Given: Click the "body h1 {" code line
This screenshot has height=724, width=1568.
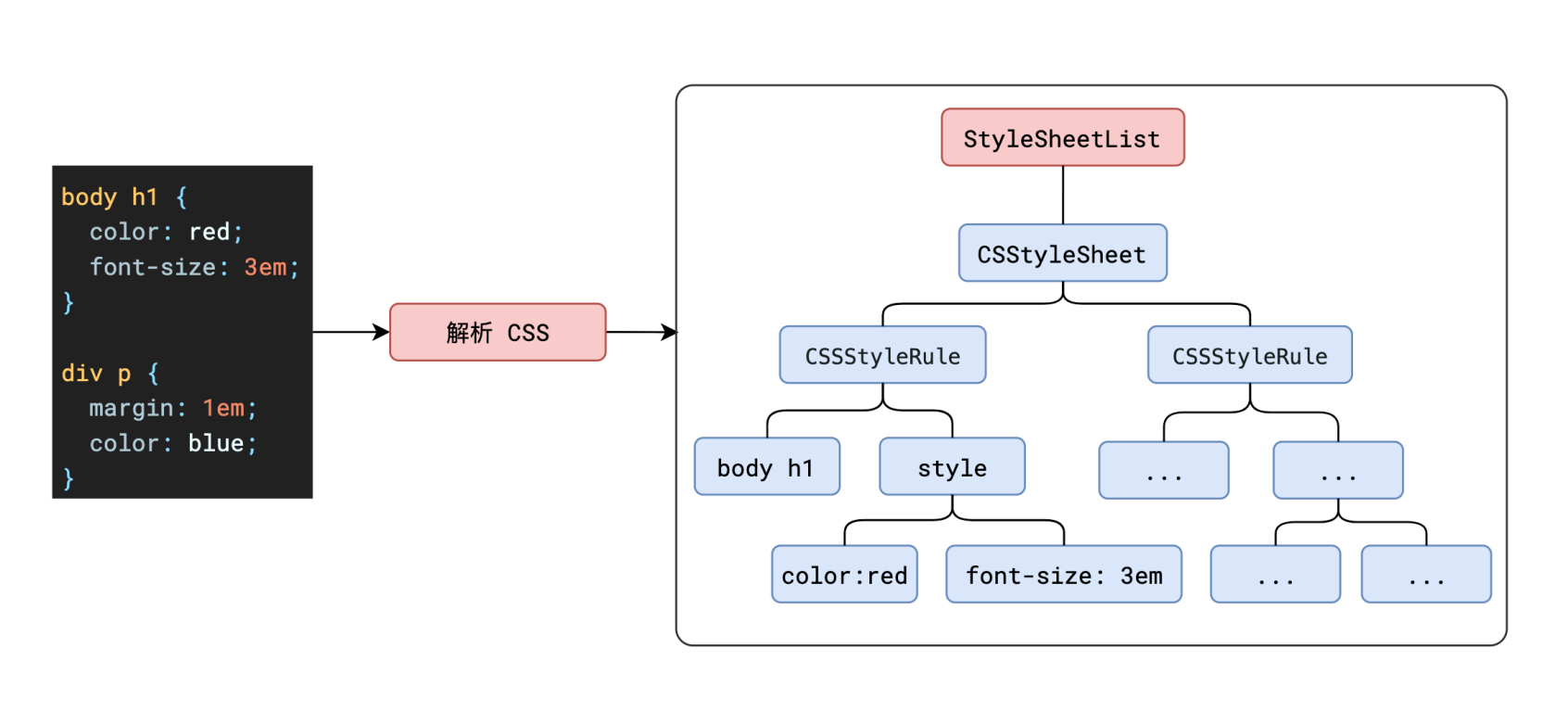Looking at the screenshot, I should click(x=124, y=197).
